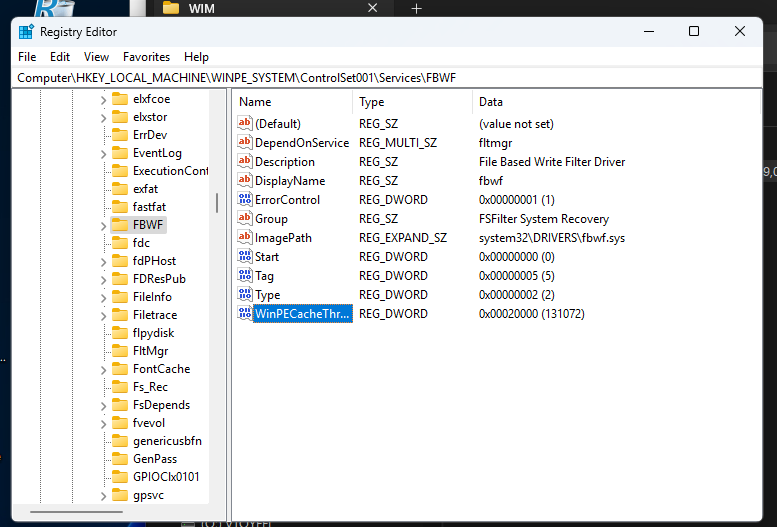Screen dimensions: 777x527
Task: Click data 'File Based Write Filter Driver'
Action: (552, 162)
